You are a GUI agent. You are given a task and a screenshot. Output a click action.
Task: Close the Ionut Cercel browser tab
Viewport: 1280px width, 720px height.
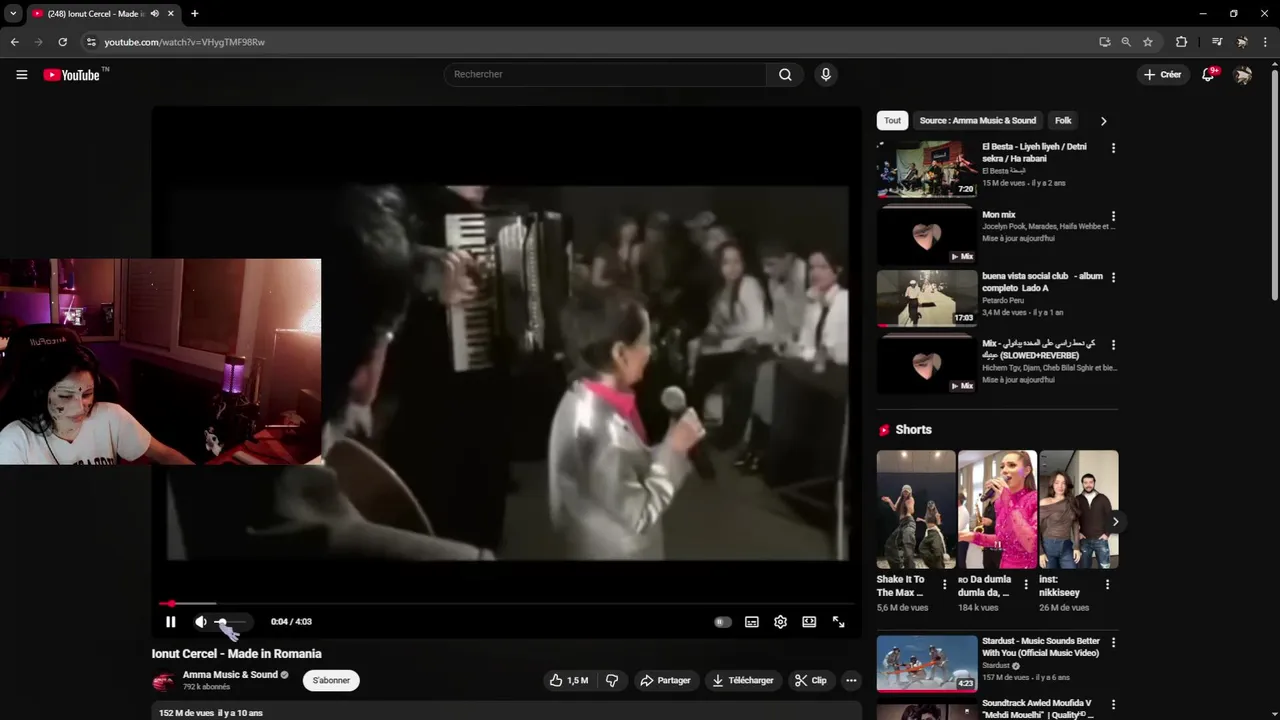[x=171, y=14]
